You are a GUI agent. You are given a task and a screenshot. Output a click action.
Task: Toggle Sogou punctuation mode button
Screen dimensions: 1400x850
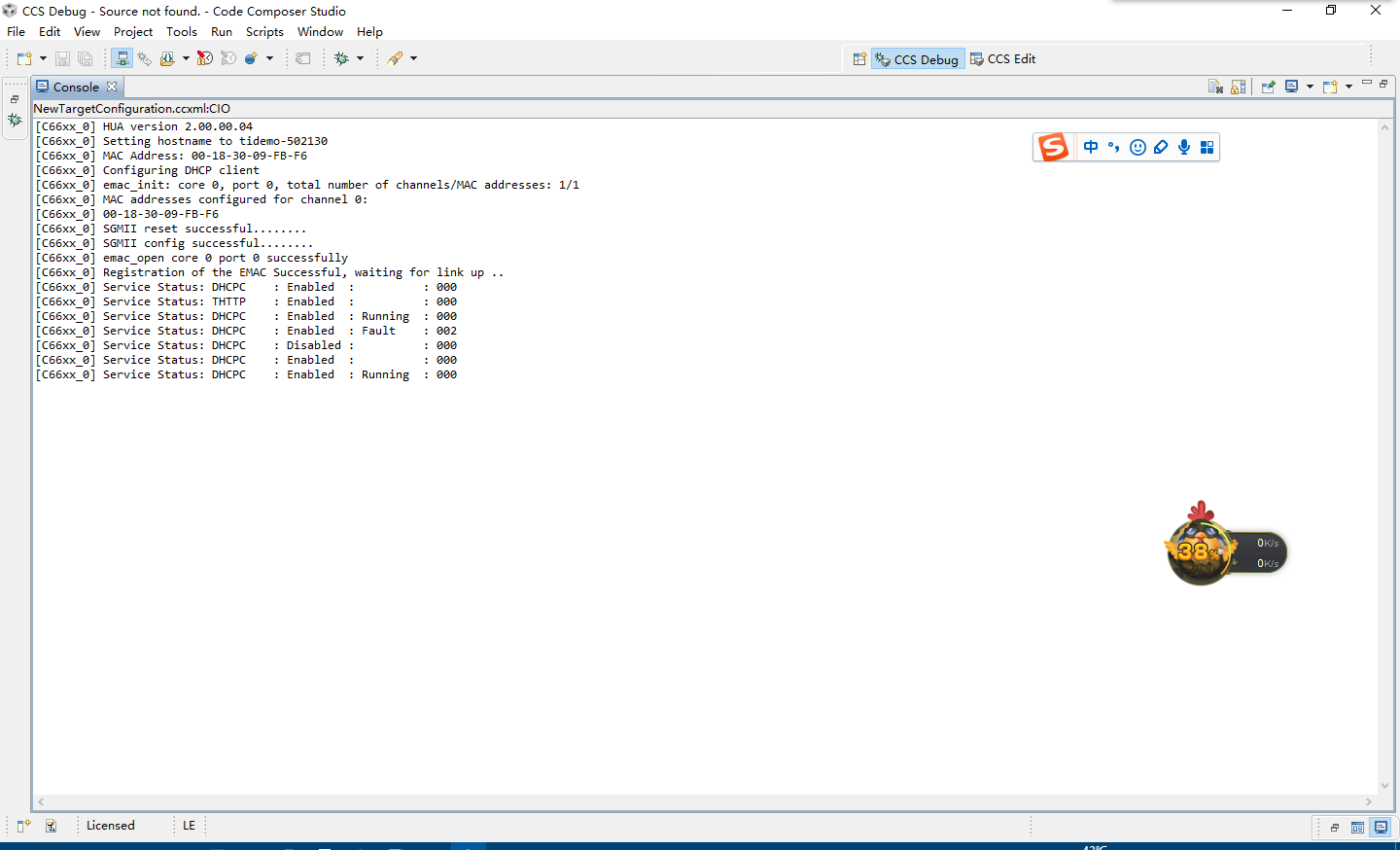click(1114, 147)
